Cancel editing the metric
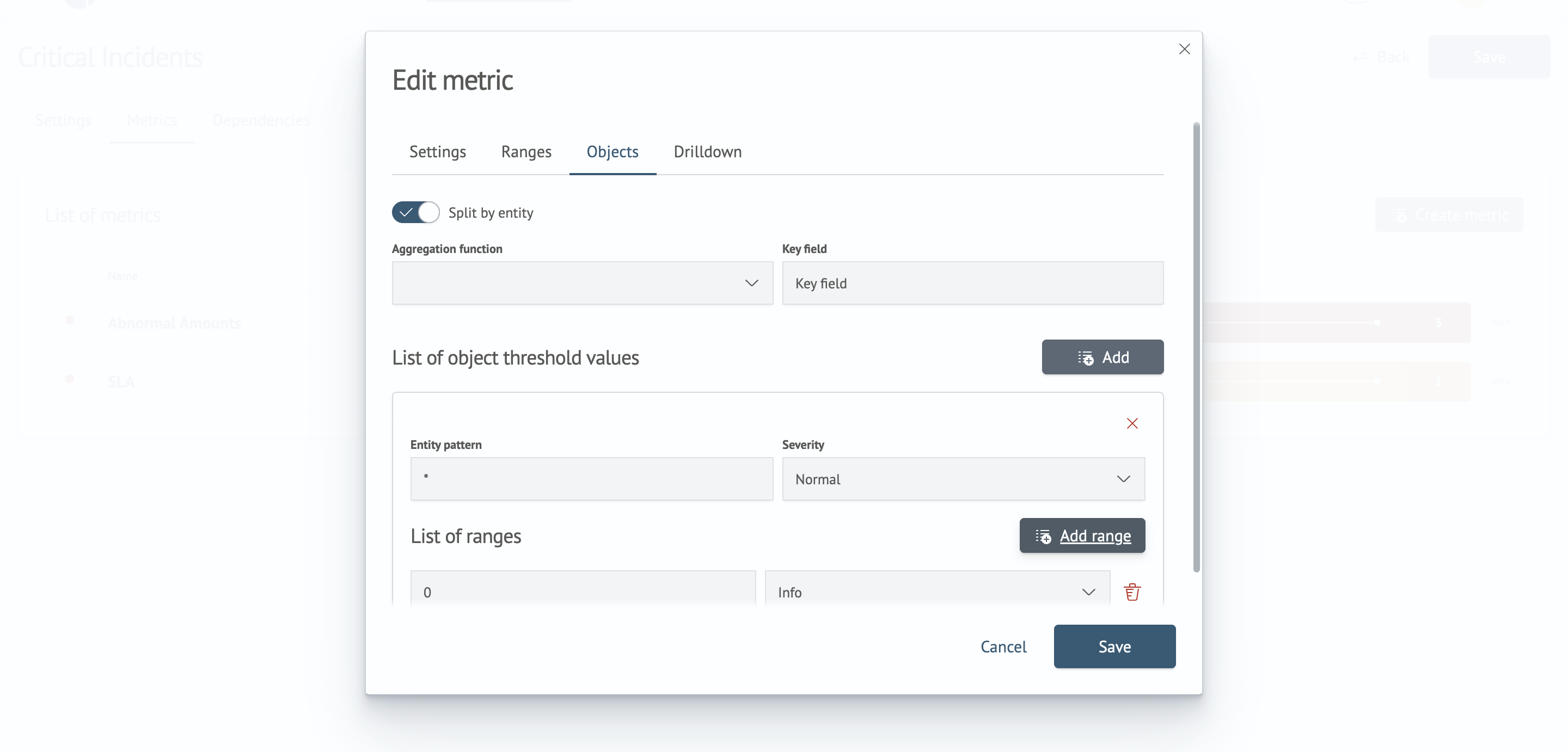This screenshot has width=1568, height=752. coord(1003,647)
